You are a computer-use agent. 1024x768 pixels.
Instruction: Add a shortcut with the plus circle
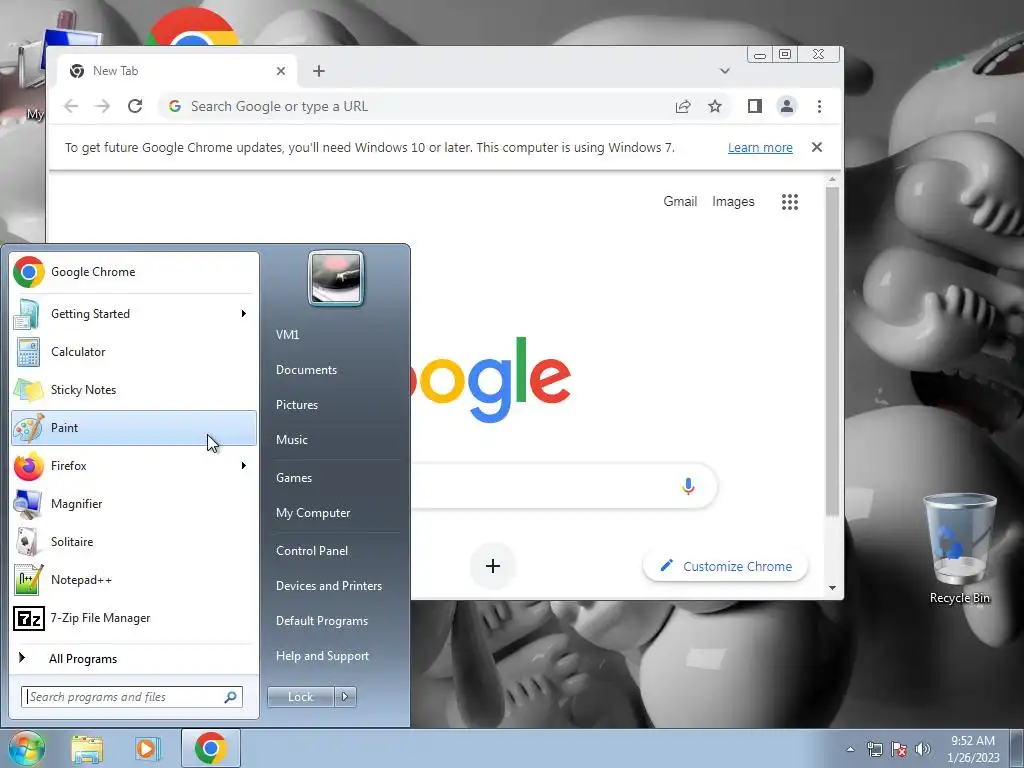(x=493, y=566)
